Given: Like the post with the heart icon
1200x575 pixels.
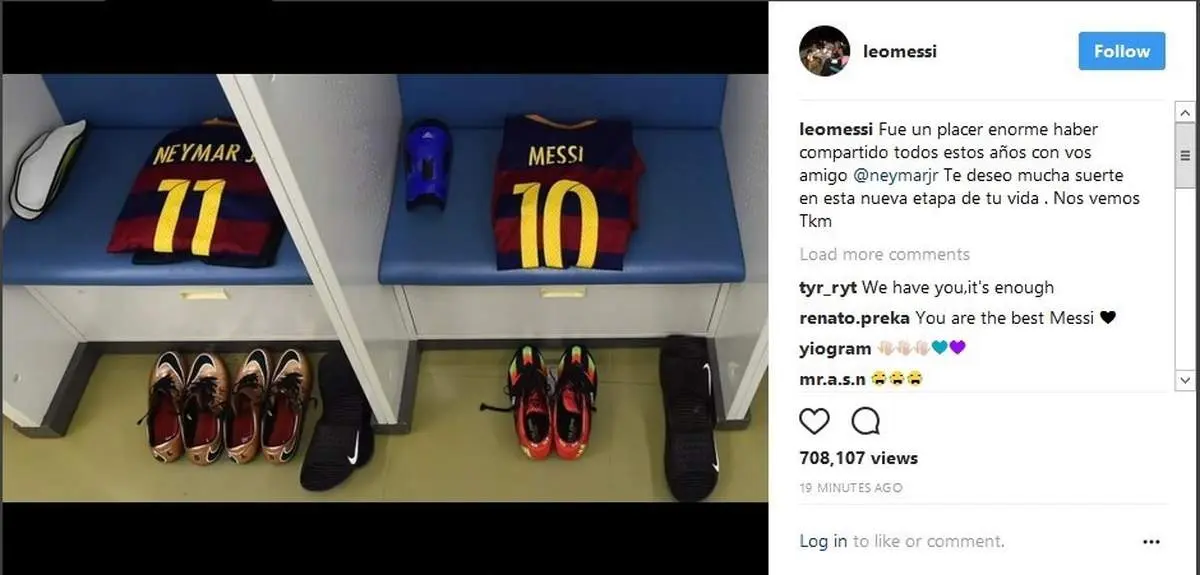Looking at the screenshot, I should (814, 421).
